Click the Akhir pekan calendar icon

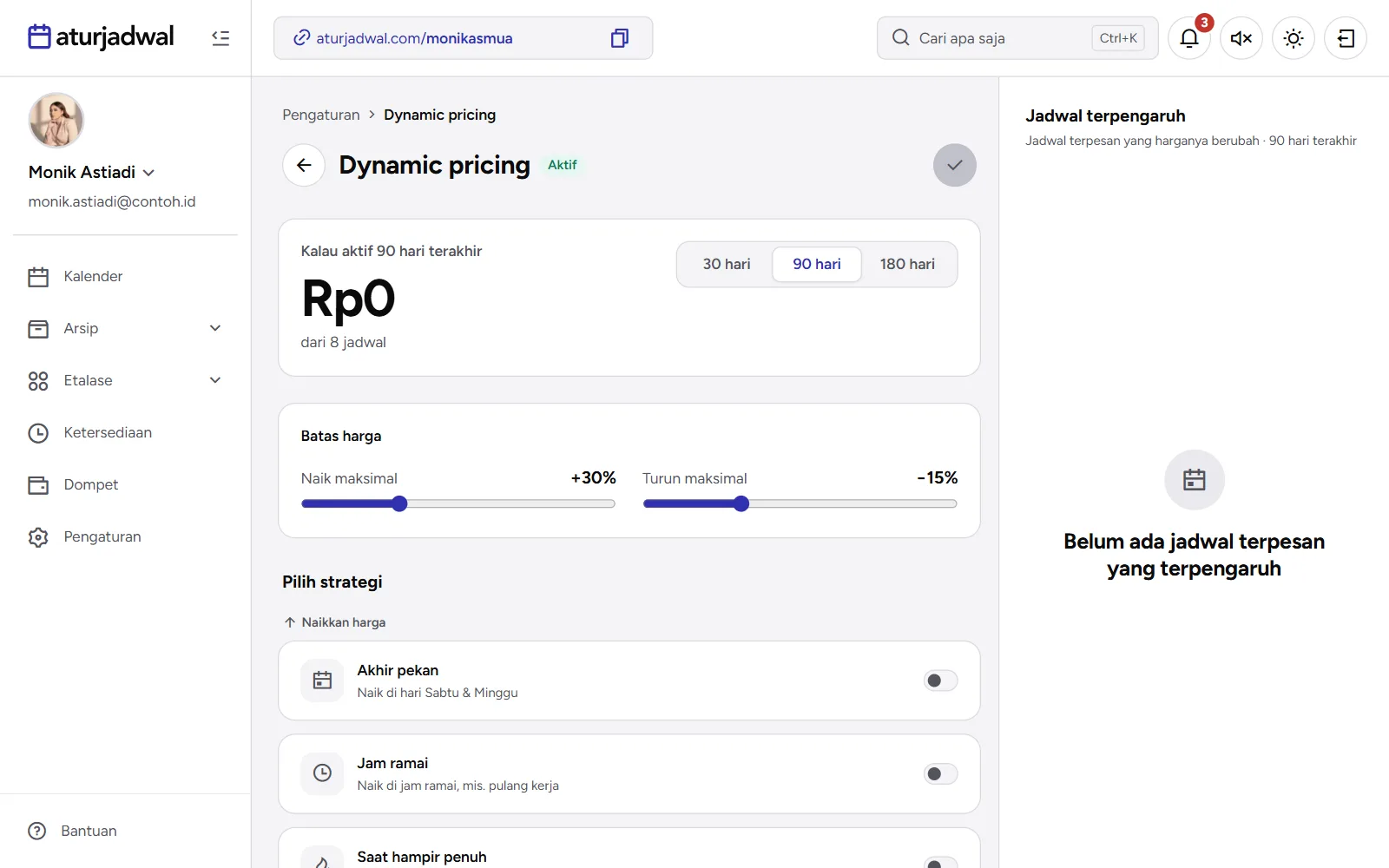[x=322, y=681]
